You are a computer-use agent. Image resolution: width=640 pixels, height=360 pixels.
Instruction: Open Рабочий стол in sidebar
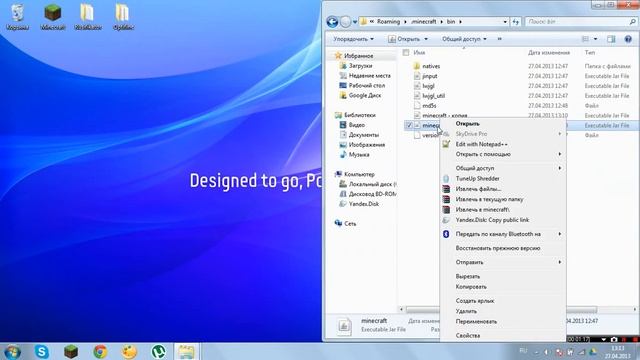(x=367, y=86)
